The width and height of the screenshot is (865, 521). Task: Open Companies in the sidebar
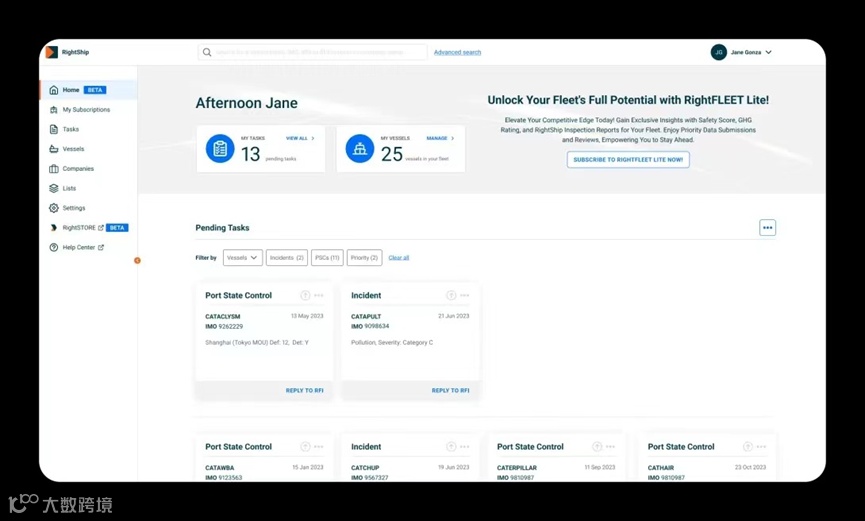coord(78,169)
